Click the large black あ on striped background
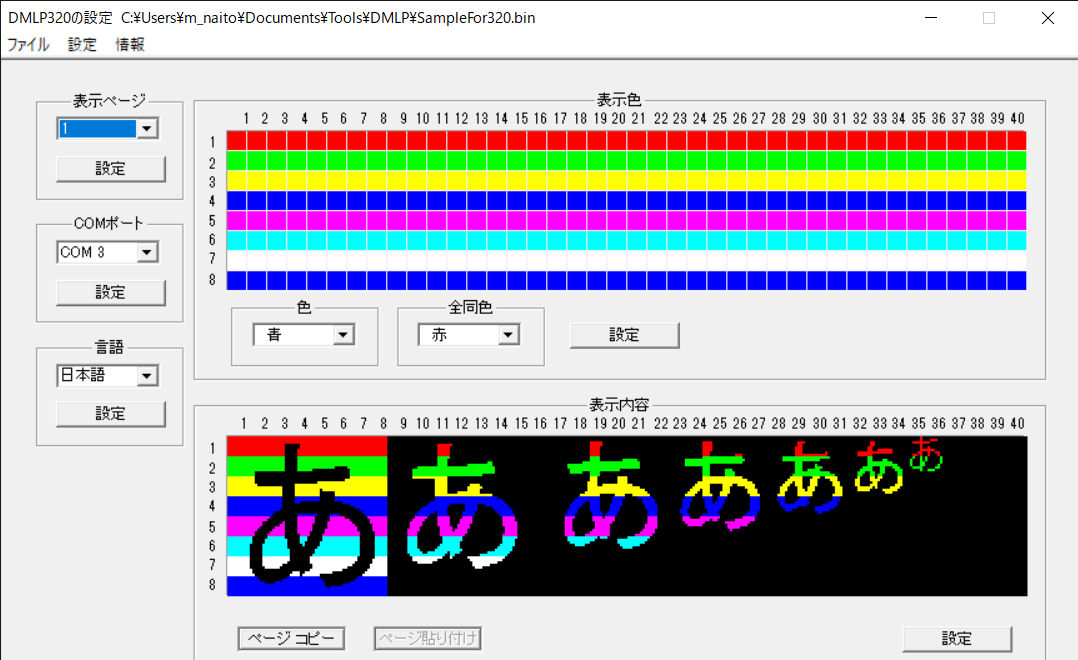This screenshot has width=1078, height=660. [311, 516]
